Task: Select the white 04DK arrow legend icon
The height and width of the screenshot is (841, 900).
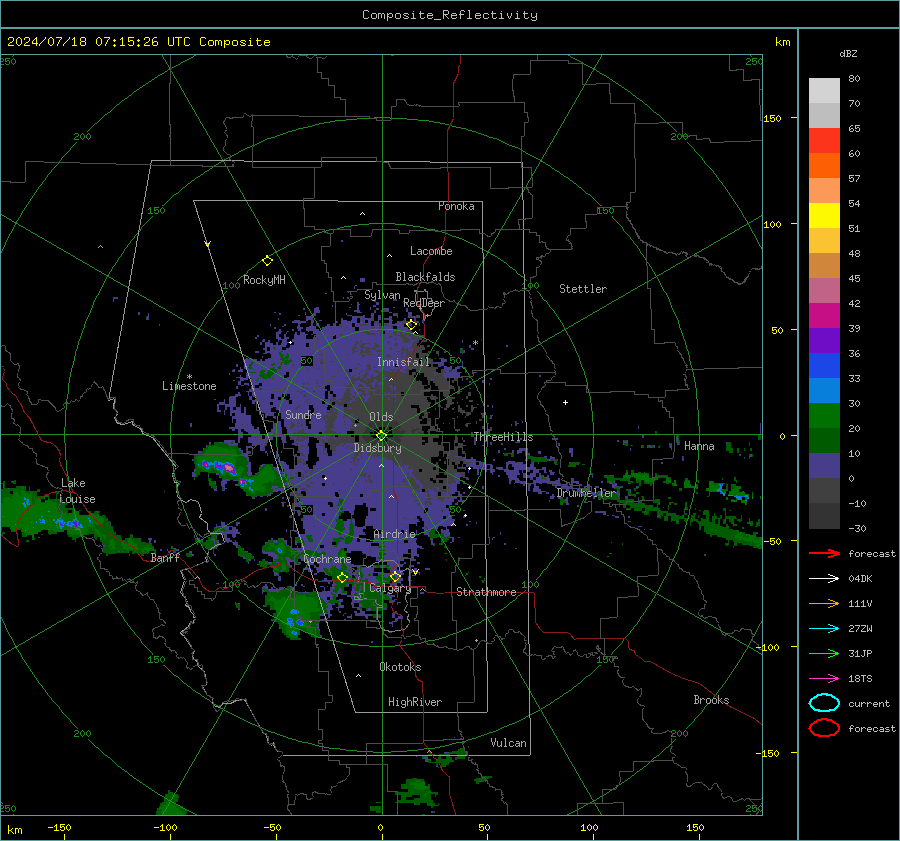Action: click(x=824, y=579)
